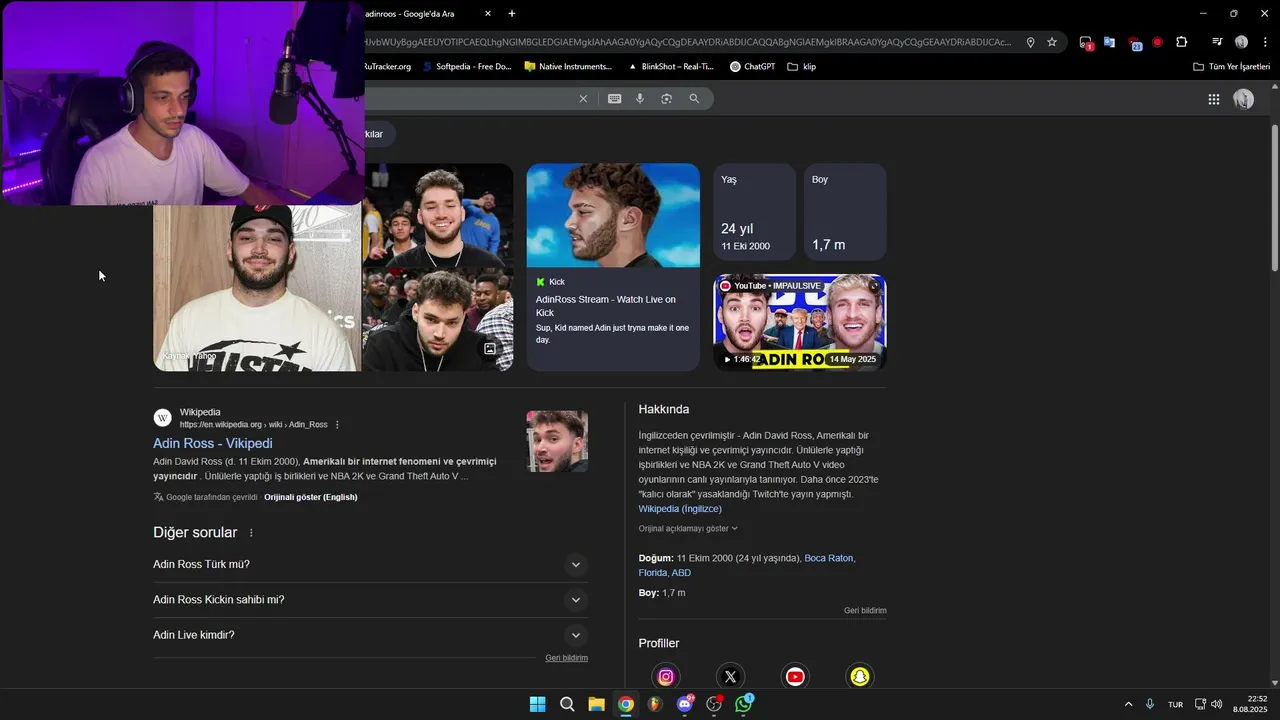Open volume control in system tray

1217,704
